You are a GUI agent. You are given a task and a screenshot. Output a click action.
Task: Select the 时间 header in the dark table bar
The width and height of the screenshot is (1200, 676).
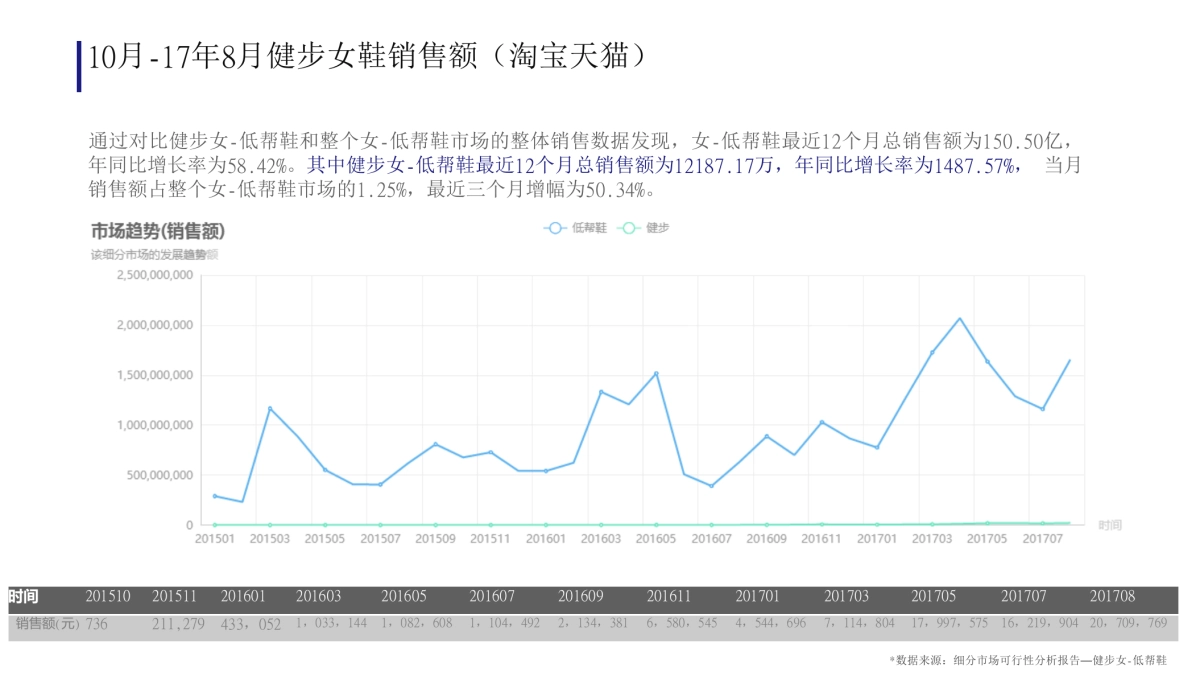click(24, 596)
